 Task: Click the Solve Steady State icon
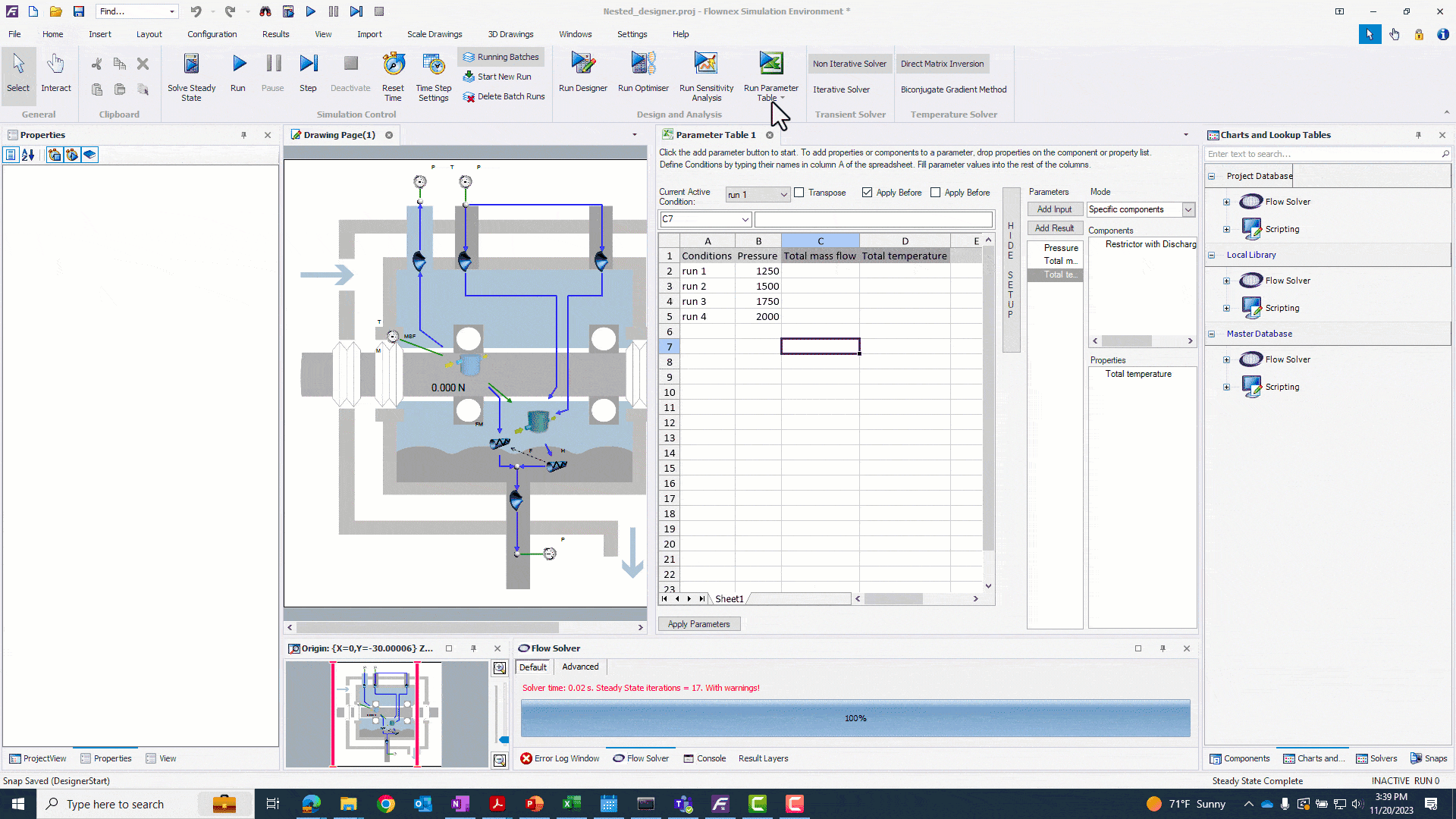tap(191, 64)
